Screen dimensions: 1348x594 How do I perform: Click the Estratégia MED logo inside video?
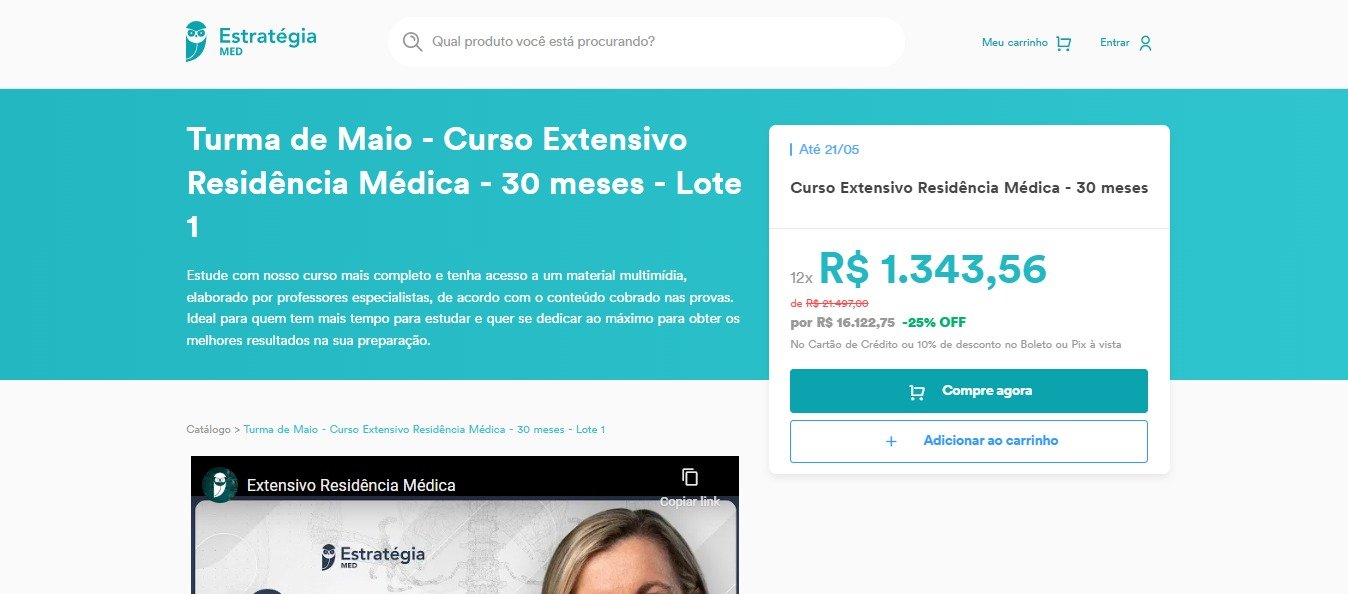373,556
